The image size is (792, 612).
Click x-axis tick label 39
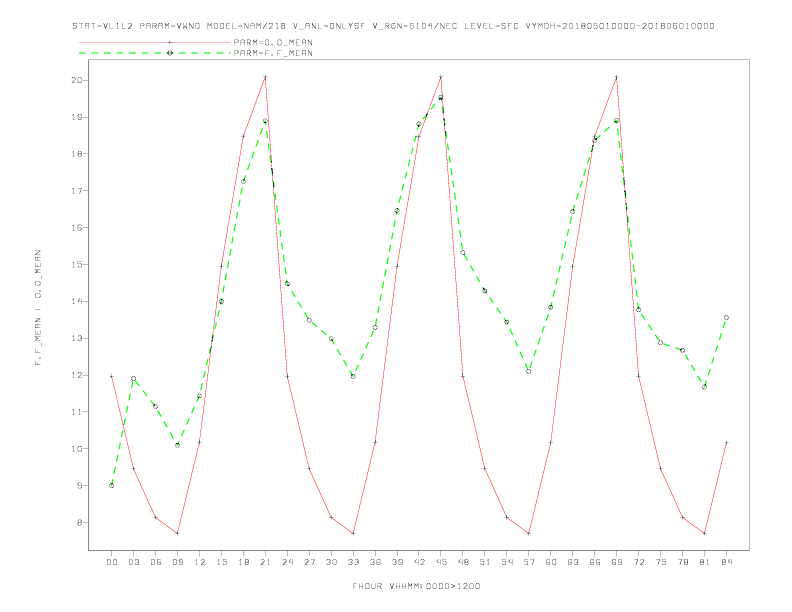pyautogui.click(x=397, y=562)
